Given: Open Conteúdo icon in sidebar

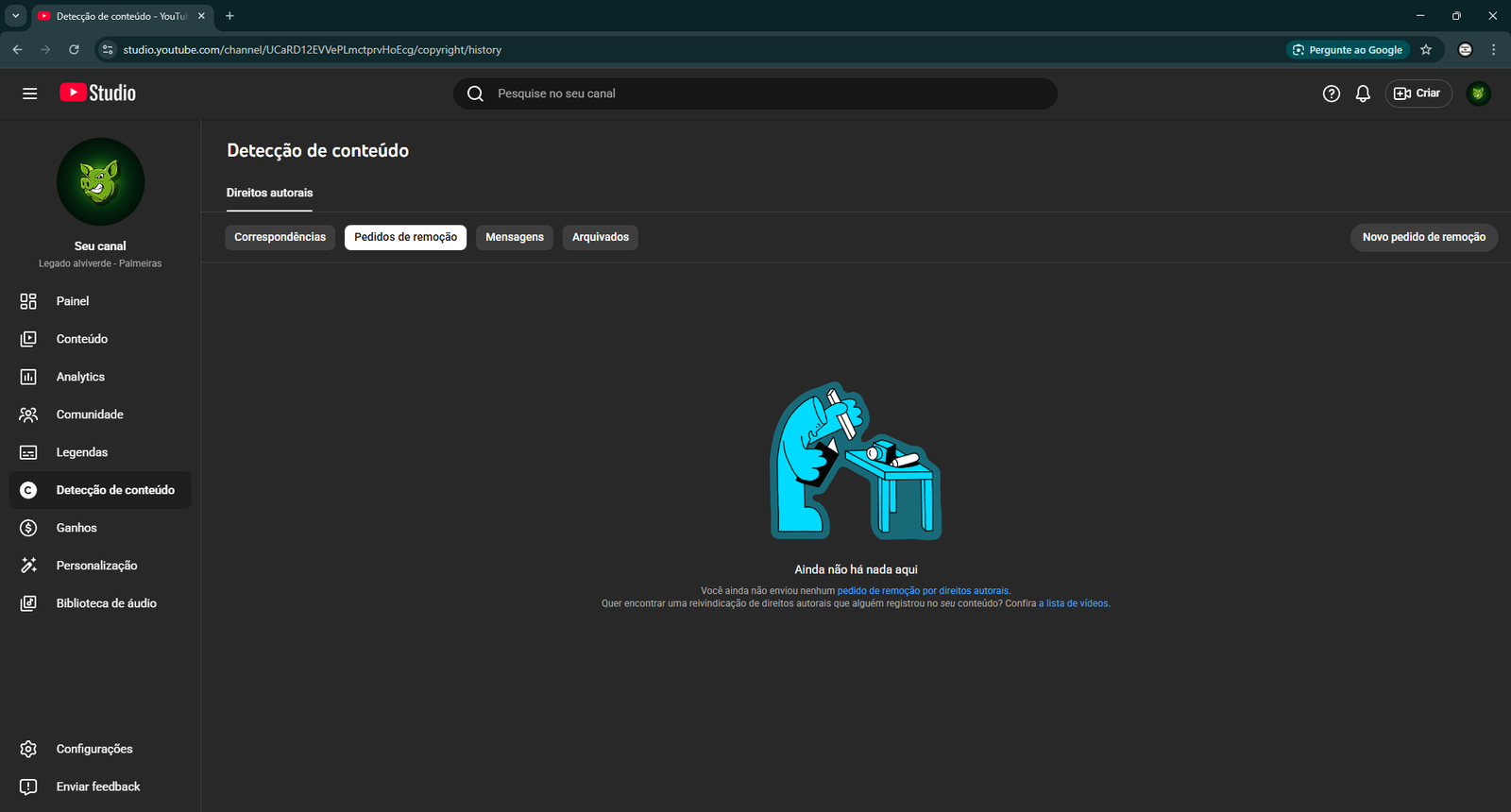Looking at the screenshot, I should [x=28, y=339].
